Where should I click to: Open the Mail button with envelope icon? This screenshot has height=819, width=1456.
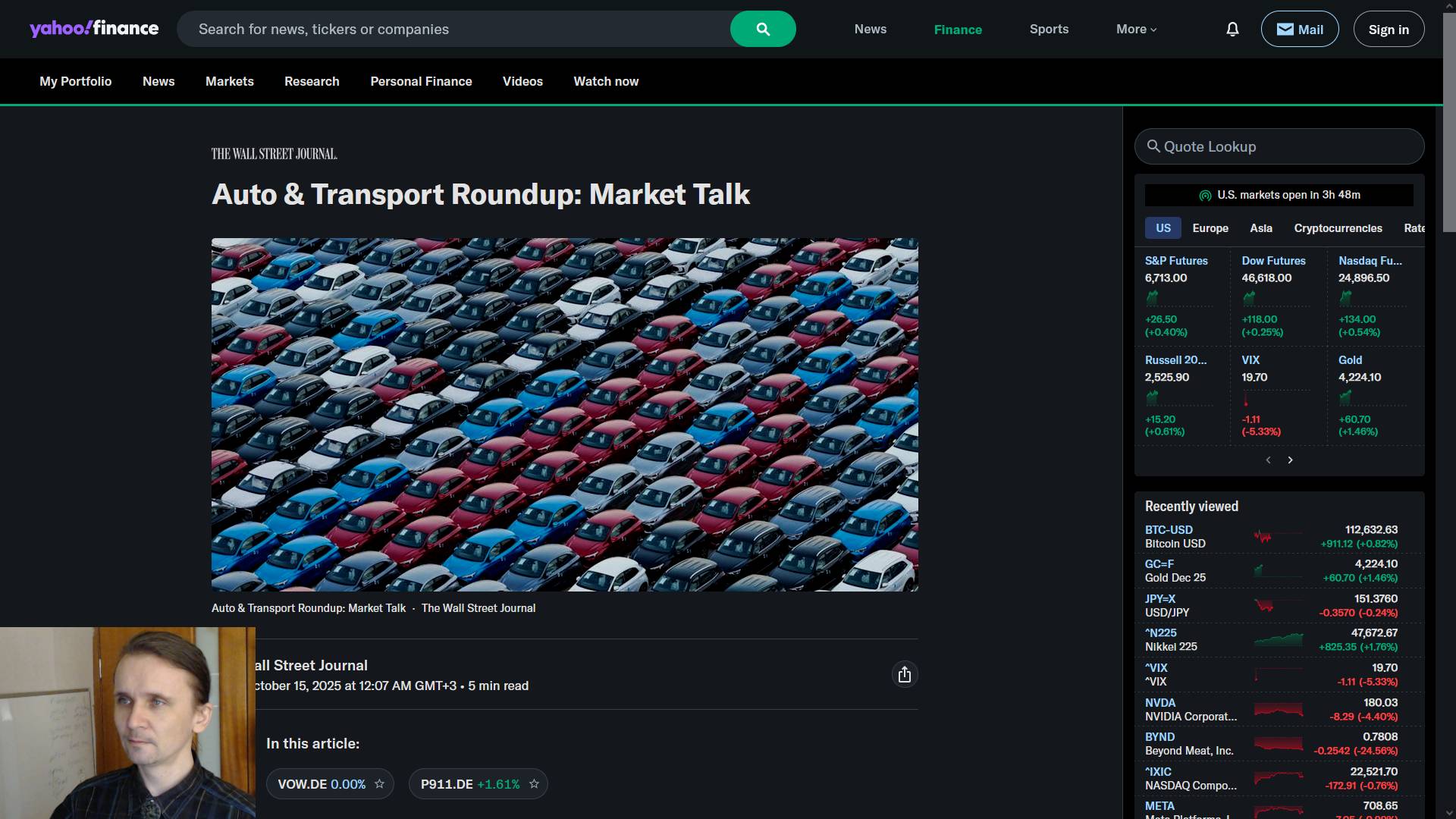(1299, 29)
